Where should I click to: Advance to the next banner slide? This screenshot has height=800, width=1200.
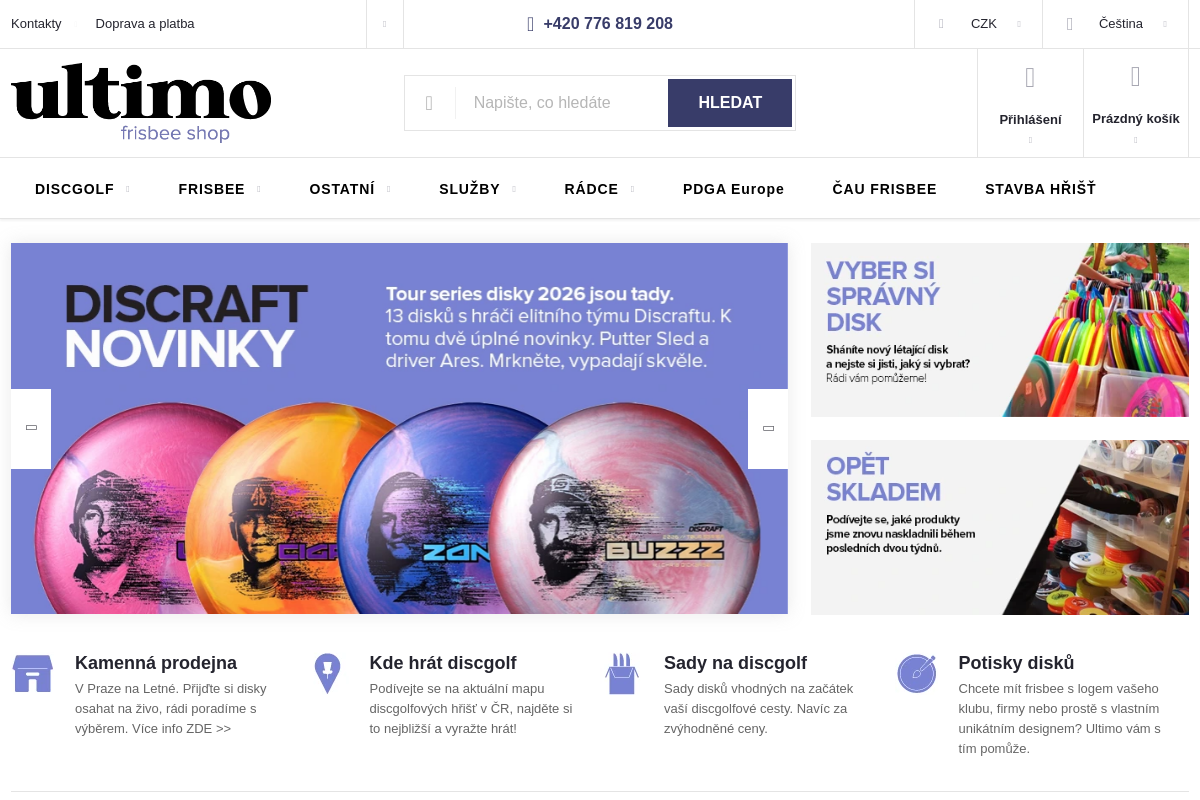pos(768,429)
